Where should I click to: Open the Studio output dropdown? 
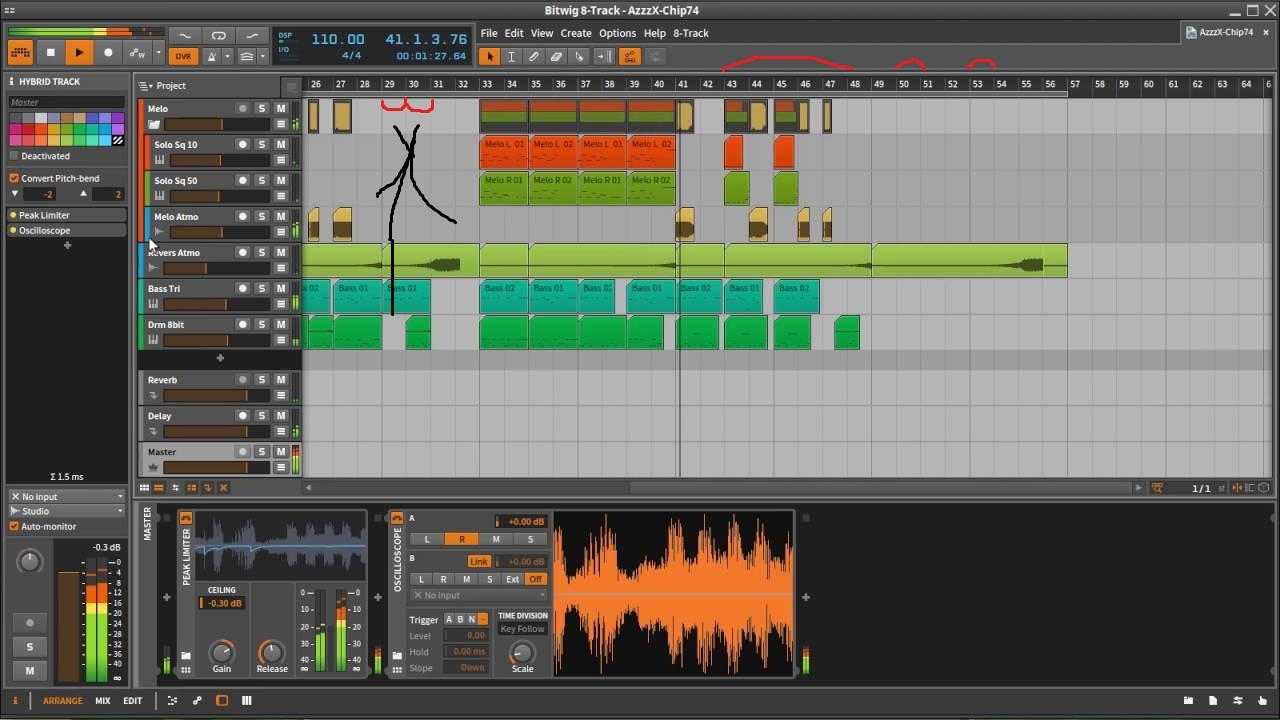67,511
